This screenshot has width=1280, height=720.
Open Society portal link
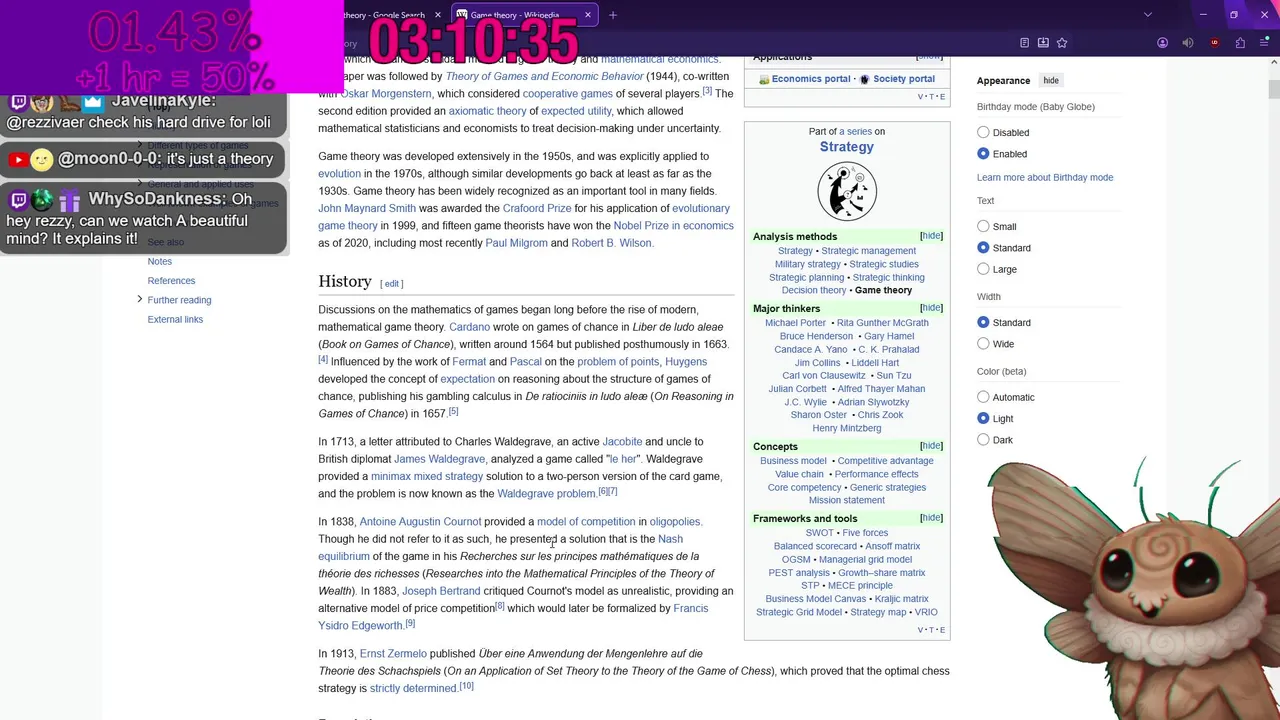904,79
